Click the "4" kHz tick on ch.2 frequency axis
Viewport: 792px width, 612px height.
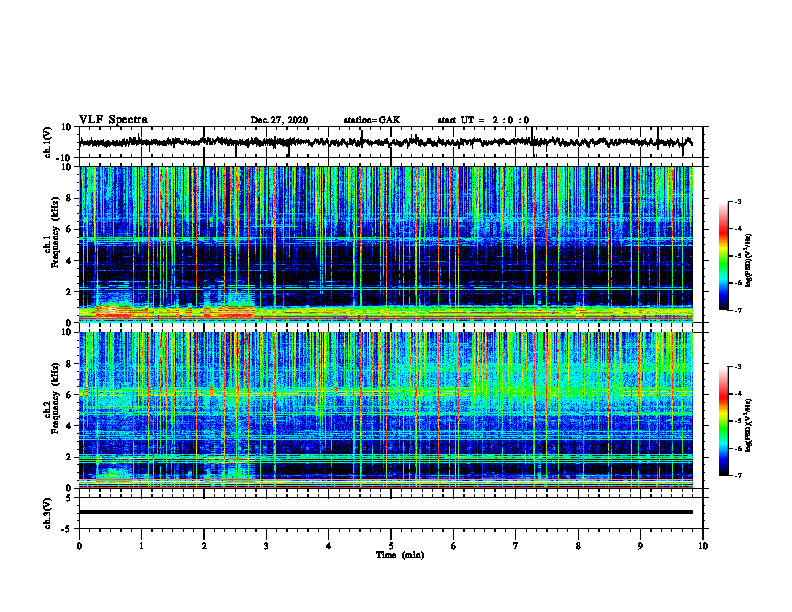point(69,426)
